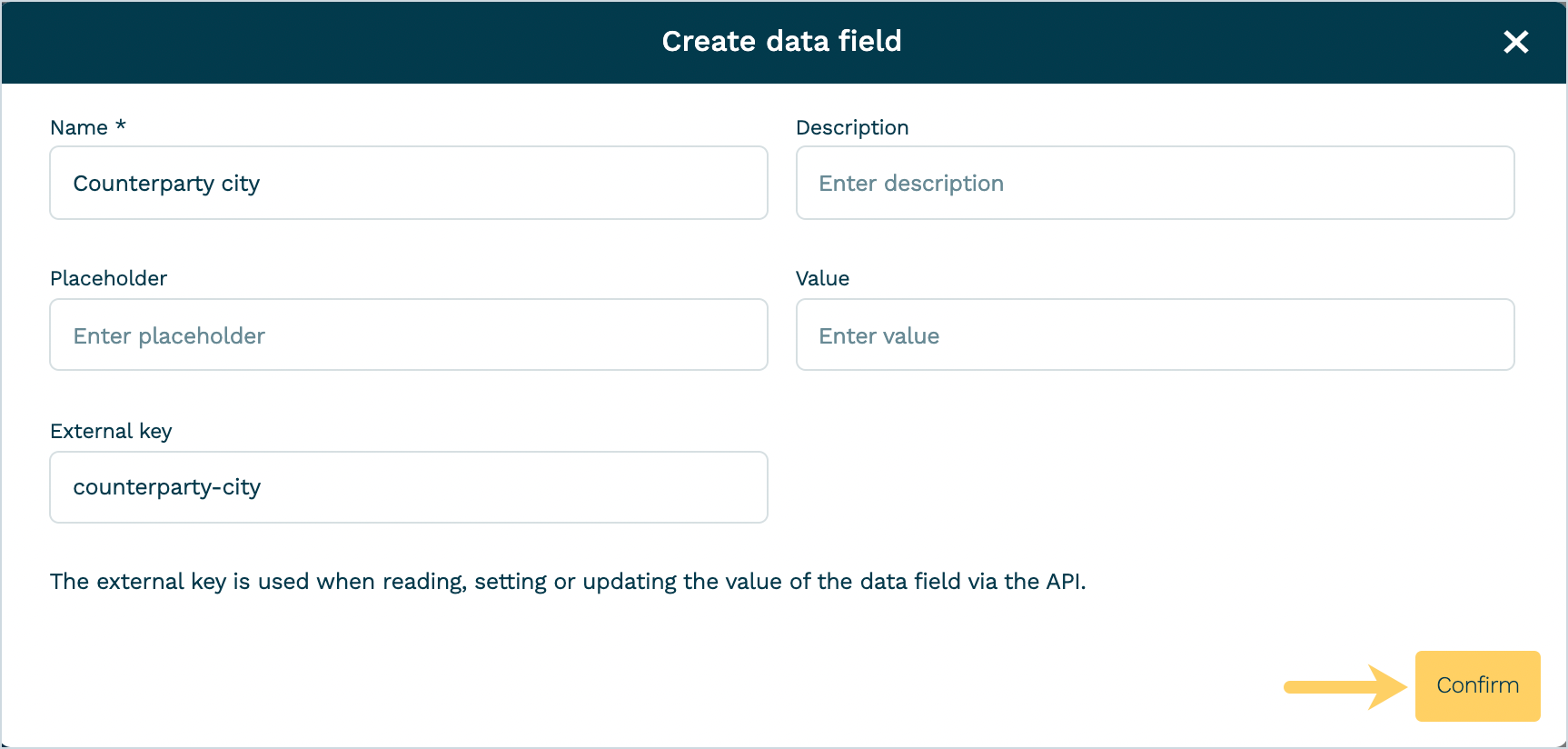Activate the Enter value input box
The width and height of the screenshot is (1568, 749).
point(1154,335)
